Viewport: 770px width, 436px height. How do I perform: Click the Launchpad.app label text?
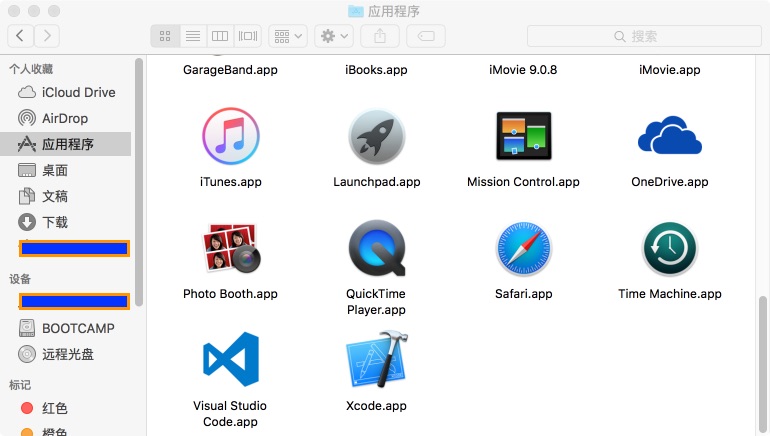click(x=377, y=182)
